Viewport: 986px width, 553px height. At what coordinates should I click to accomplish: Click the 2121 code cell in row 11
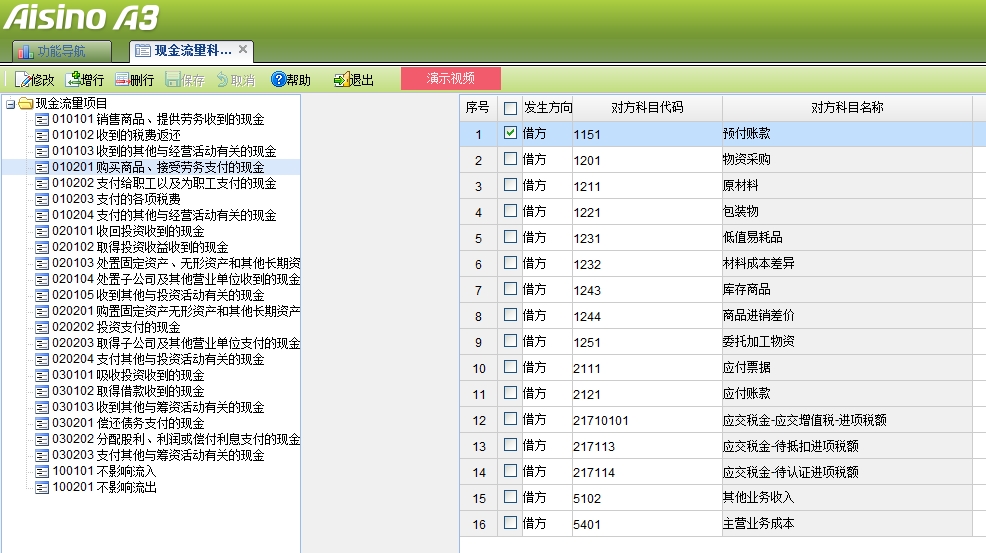click(x=588, y=396)
